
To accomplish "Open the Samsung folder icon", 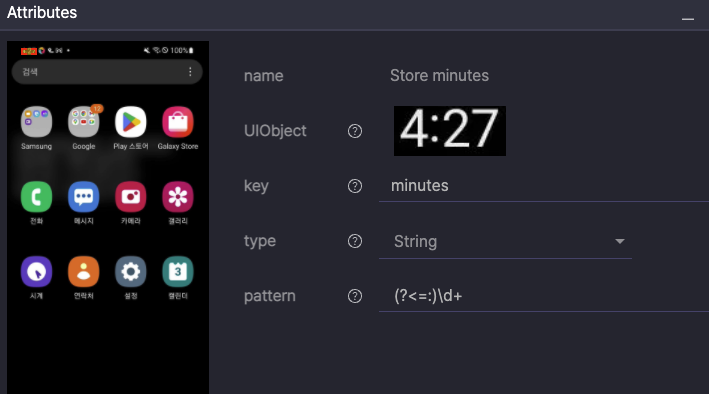I will click(x=36, y=122).
